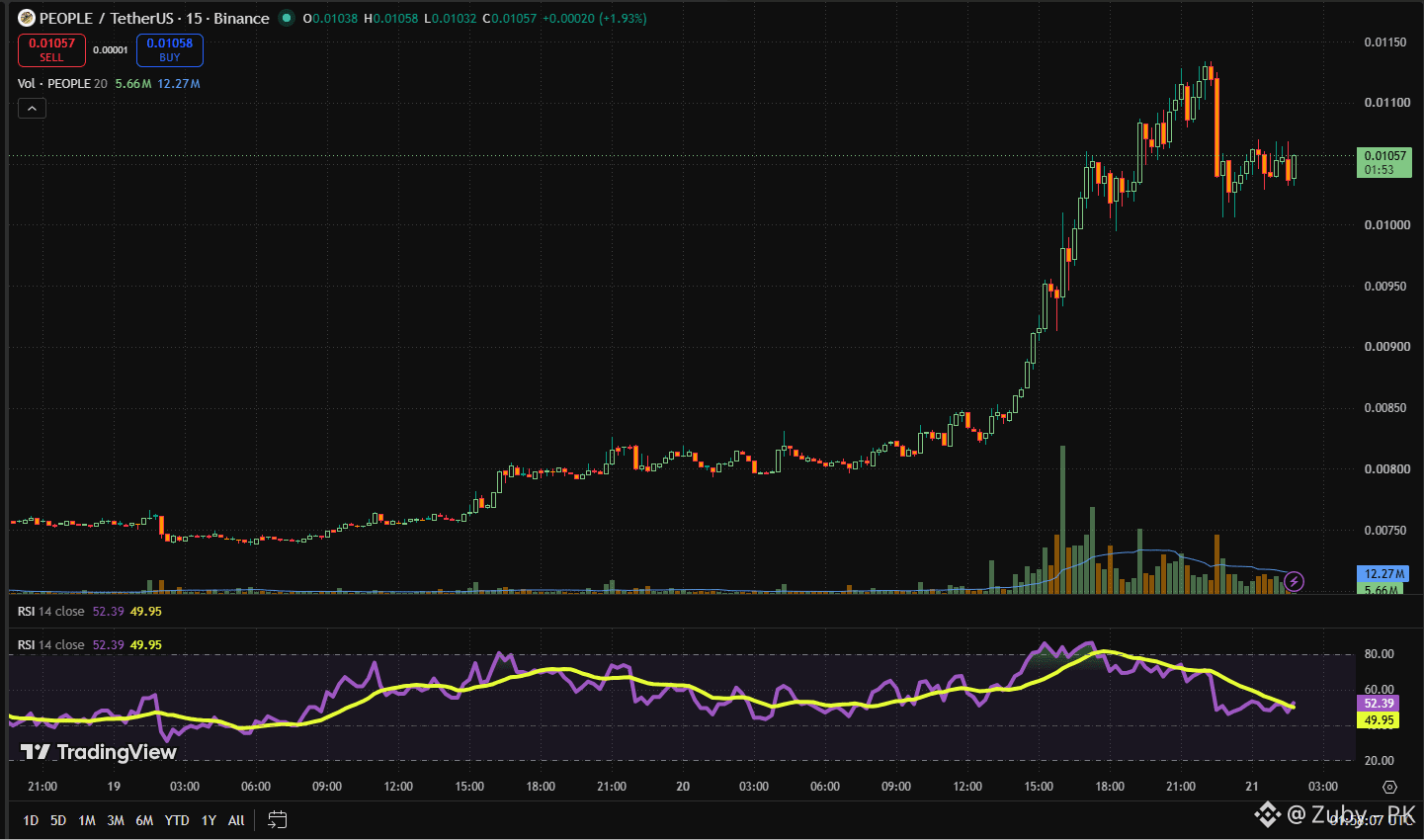
Task: Click the 0.00950 price axis label
Action: pyautogui.click(x=1385, y=287)
